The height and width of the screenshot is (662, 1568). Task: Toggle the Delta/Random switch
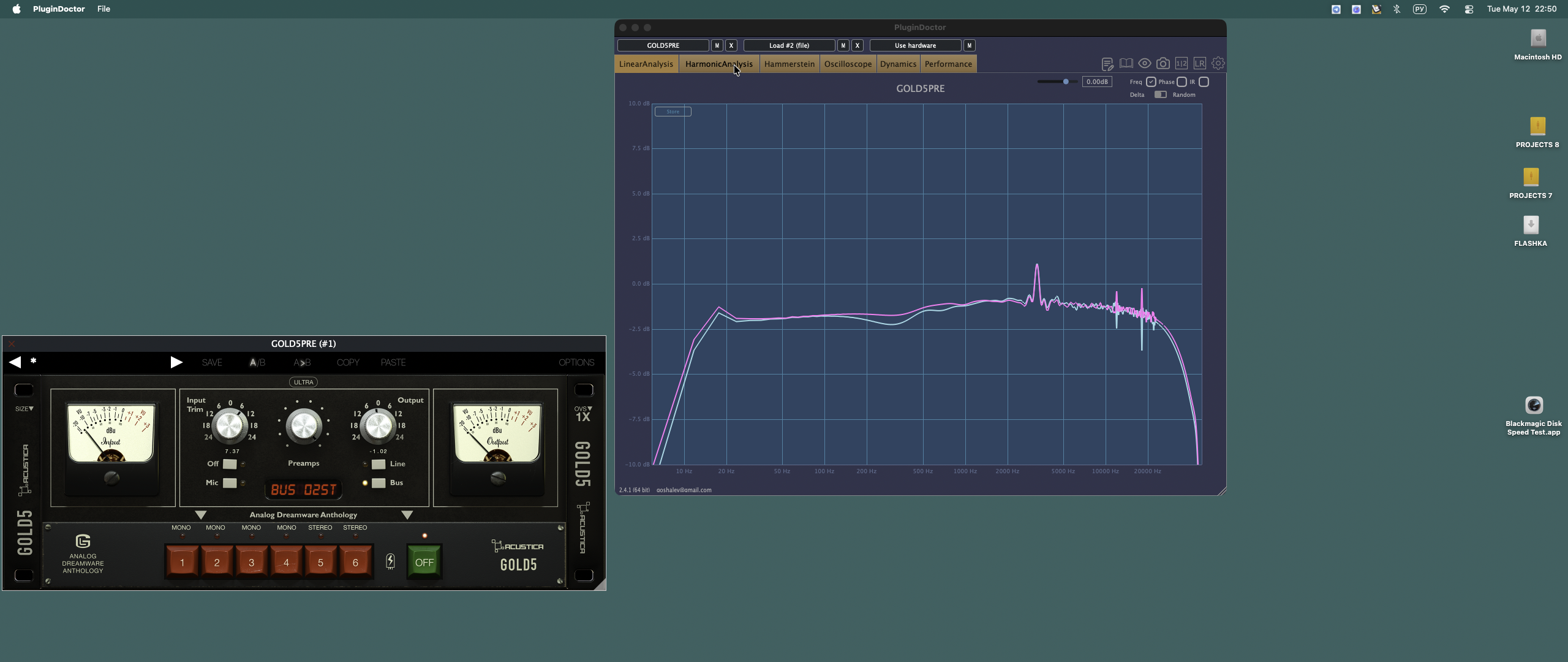point(1160,94)
